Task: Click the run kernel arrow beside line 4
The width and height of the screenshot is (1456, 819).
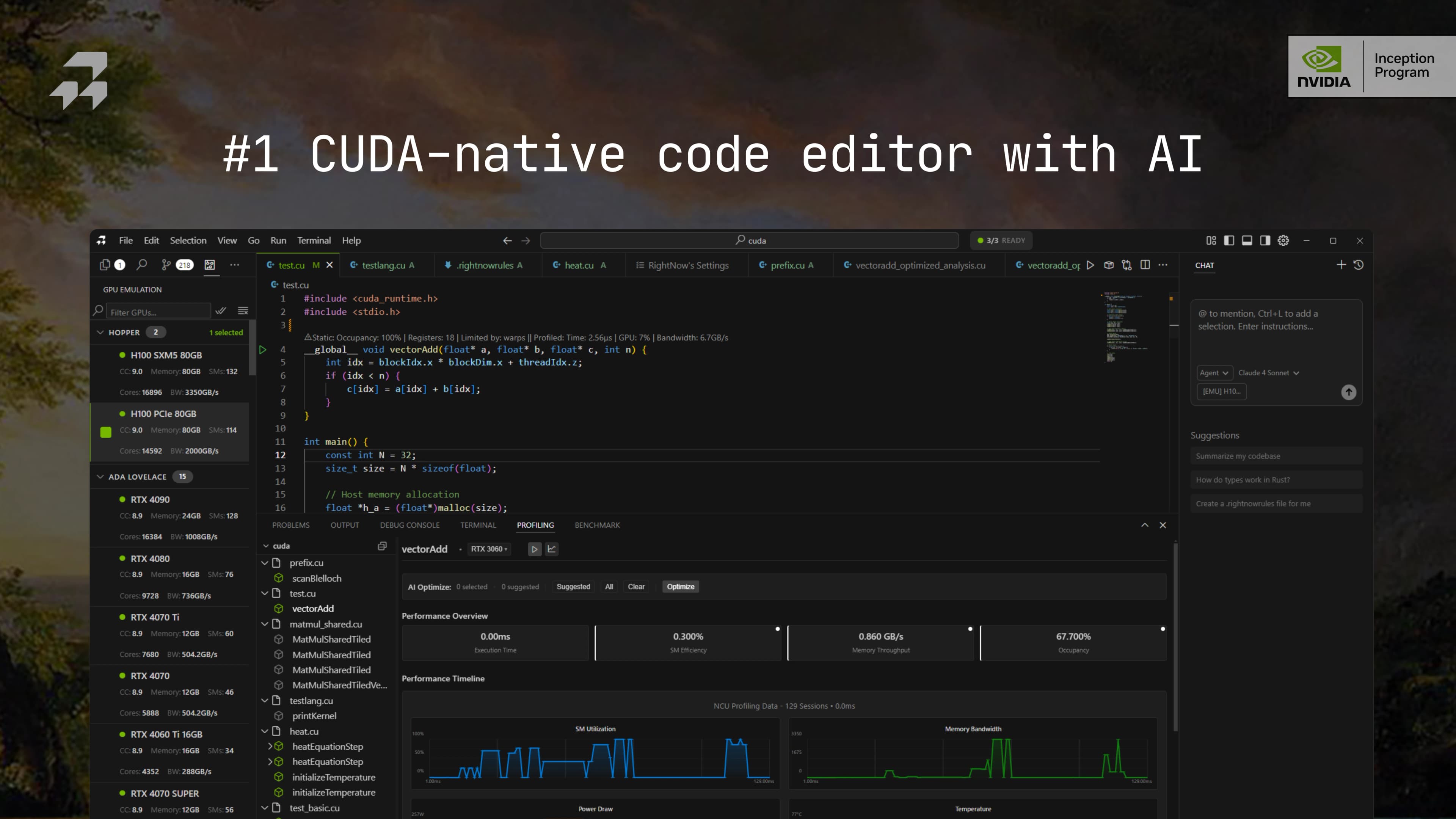Action: [x=263, y=350]
